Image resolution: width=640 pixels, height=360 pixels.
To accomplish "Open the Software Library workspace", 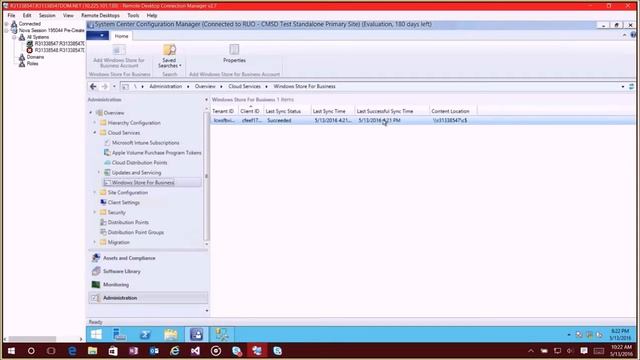I will click(x=148, y=271).
